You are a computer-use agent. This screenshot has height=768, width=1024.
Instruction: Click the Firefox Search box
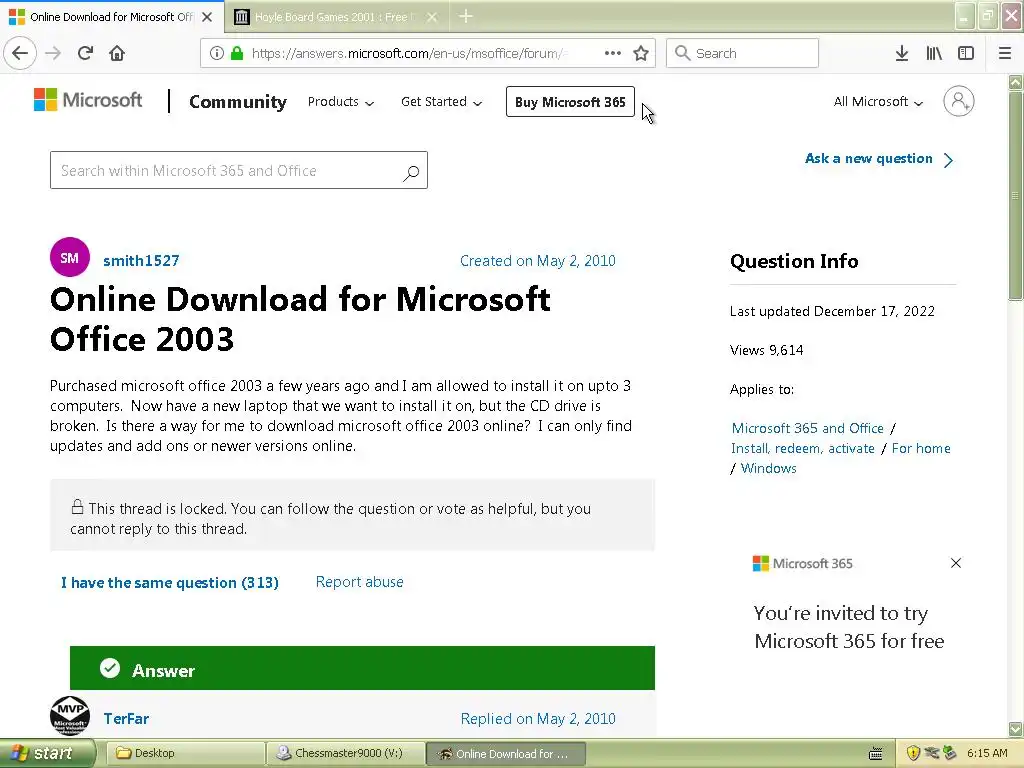coord(742,53)
